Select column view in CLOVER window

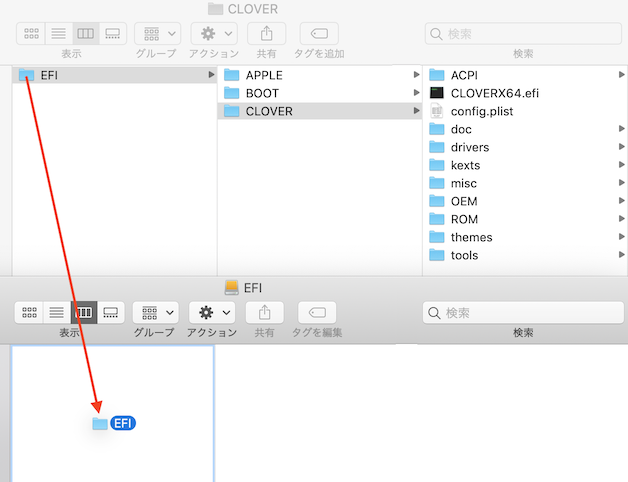[x=86, y=33]
